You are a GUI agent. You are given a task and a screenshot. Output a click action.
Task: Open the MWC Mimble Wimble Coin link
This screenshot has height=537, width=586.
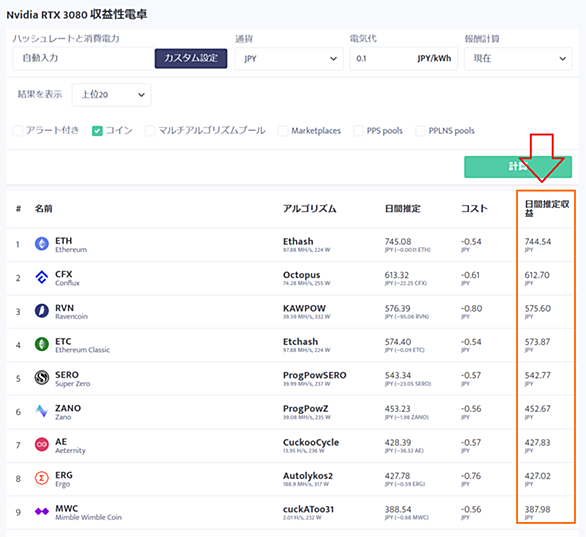coord(88,512)
